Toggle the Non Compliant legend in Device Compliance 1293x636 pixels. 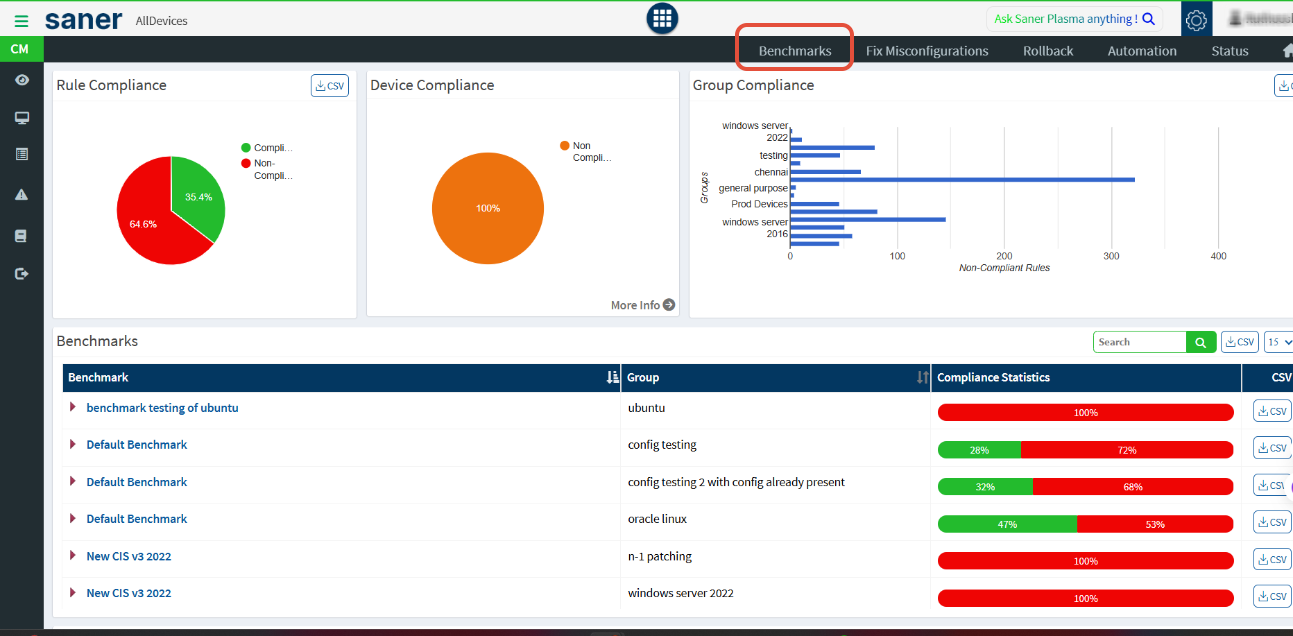(x=586, y=152)
